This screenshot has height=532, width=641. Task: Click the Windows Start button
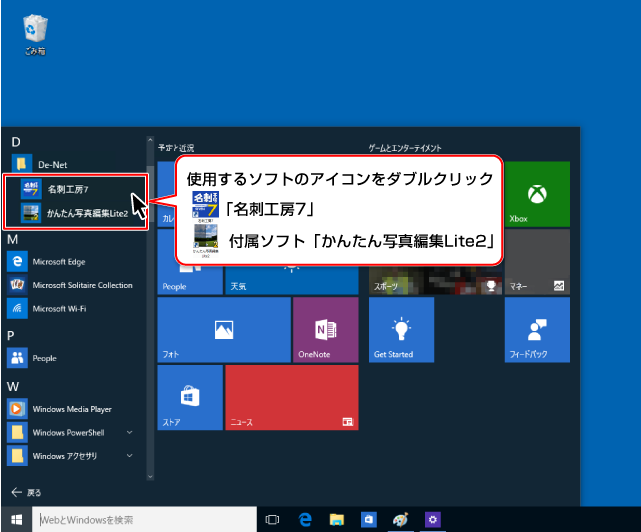pyautogui.click(x=16, y=519)
